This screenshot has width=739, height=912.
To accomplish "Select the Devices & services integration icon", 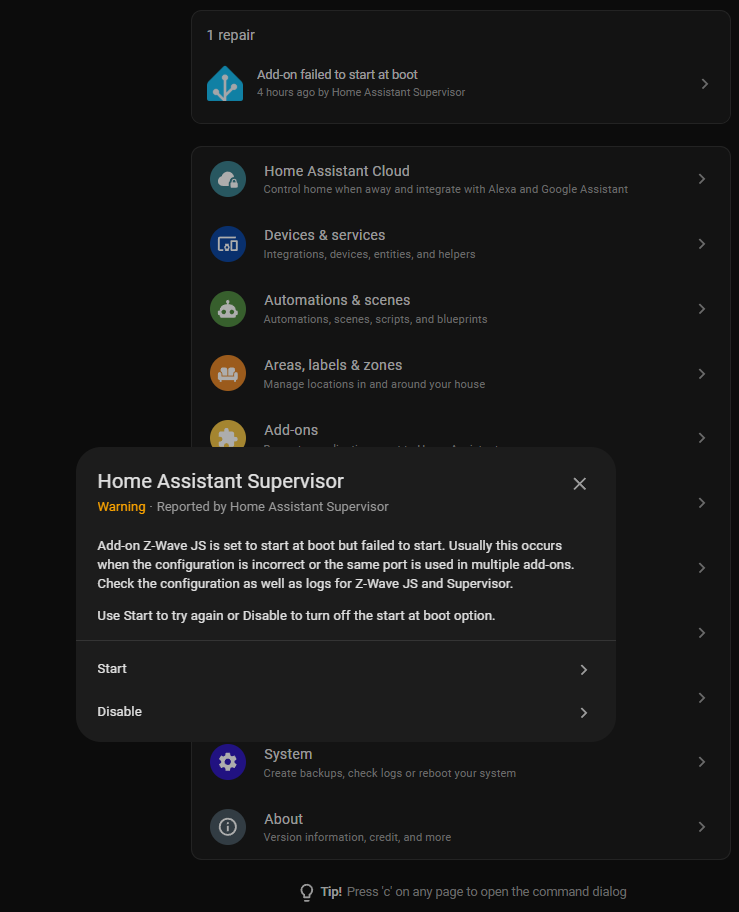I will click(x=227, y=243).
